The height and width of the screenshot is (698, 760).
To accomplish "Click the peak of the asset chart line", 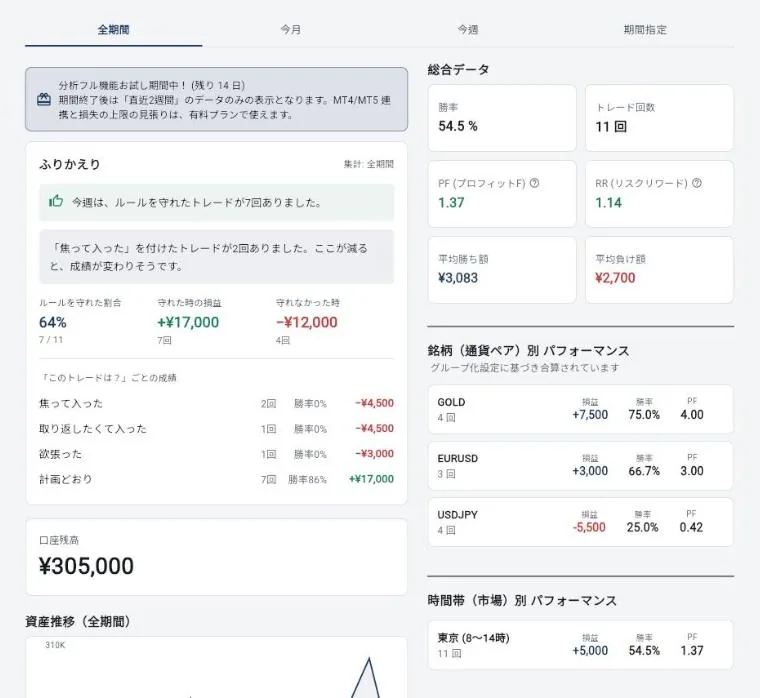I will [369, 658].
